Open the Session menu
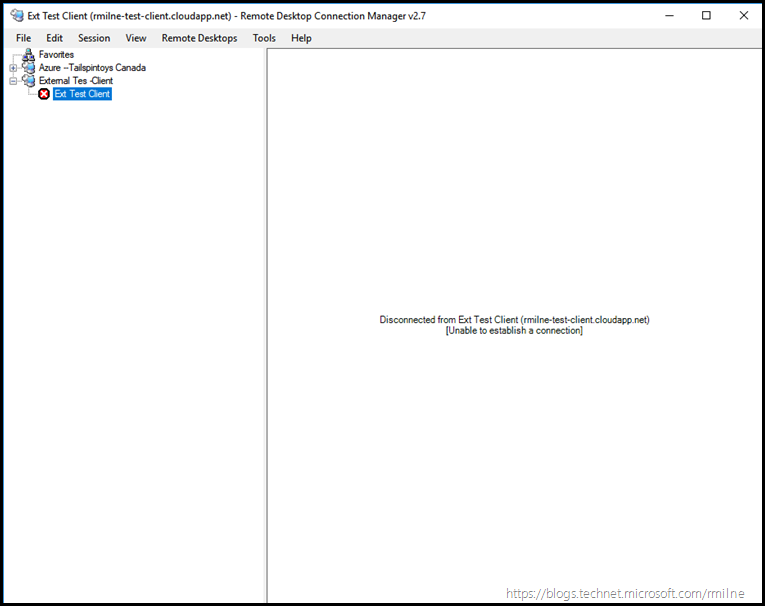765x606 pixels. point(94,38)
